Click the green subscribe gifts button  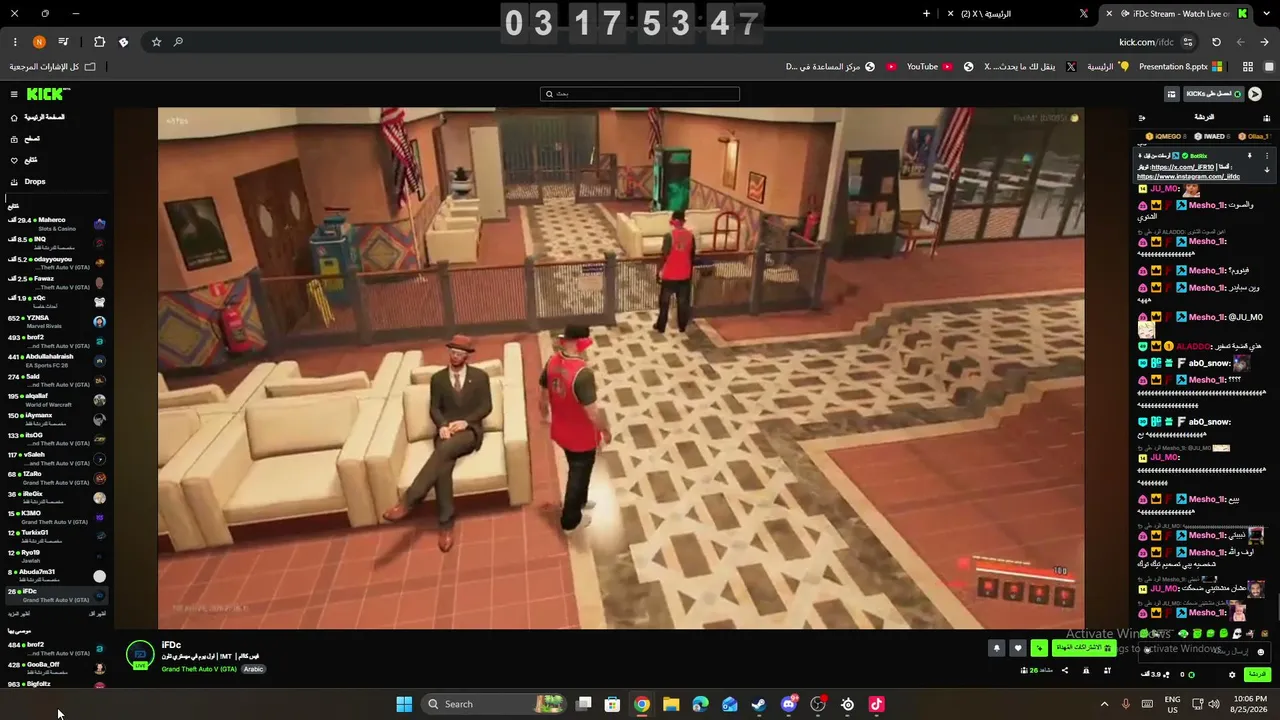1083,648
